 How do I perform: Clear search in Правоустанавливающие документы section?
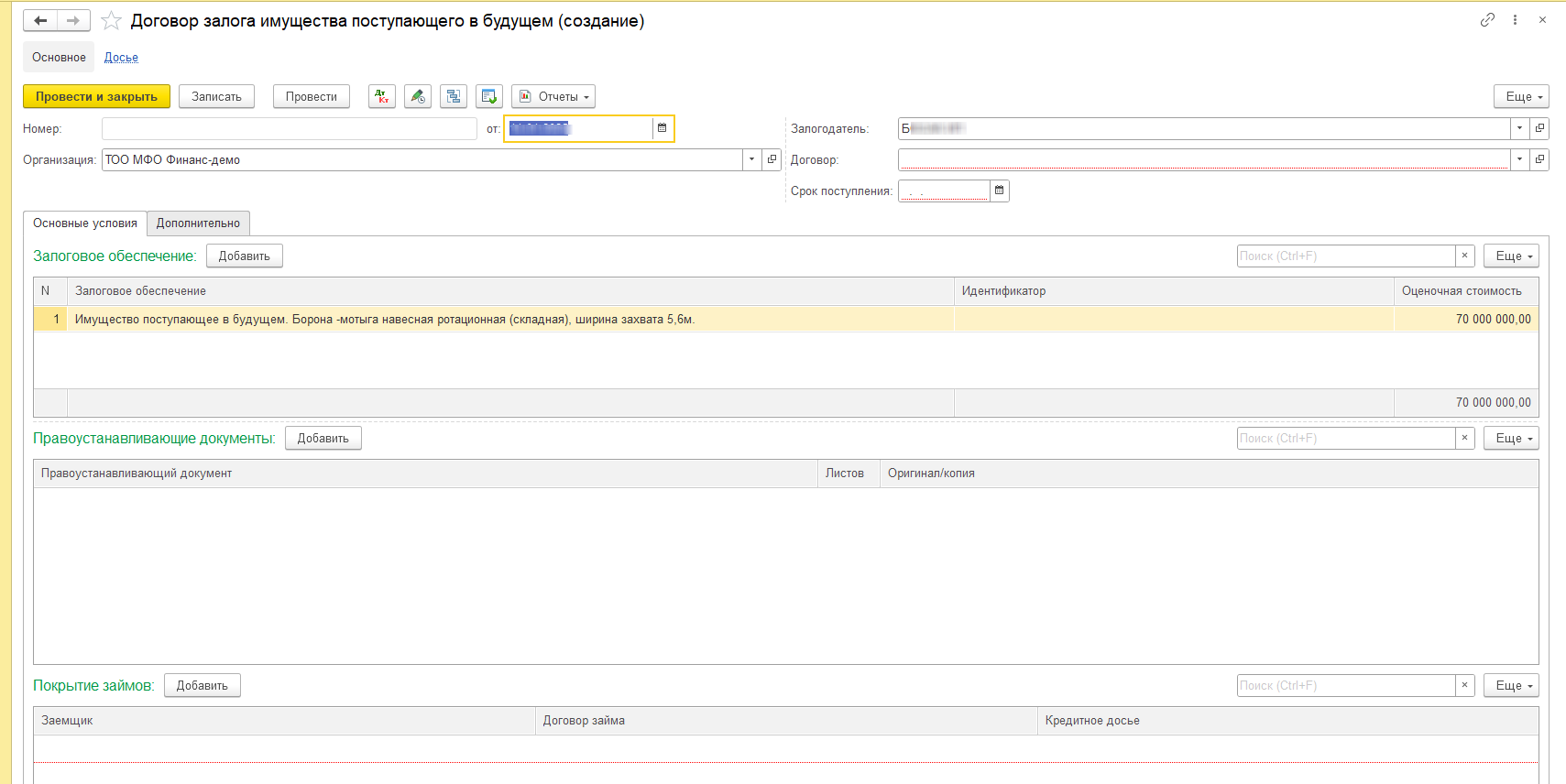(1464, 438)
